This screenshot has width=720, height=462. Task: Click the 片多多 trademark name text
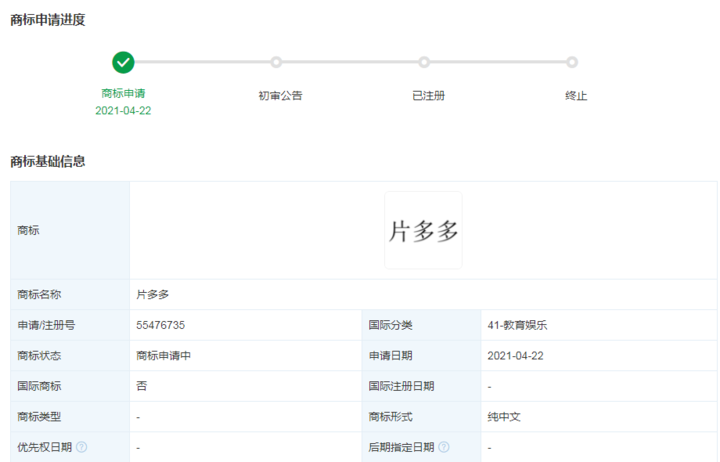(x=152, y=294)
